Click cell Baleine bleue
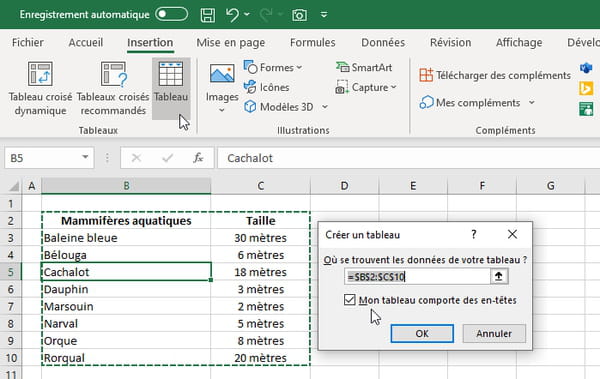The width and height of the screenshot is (600, 379). 126,238
